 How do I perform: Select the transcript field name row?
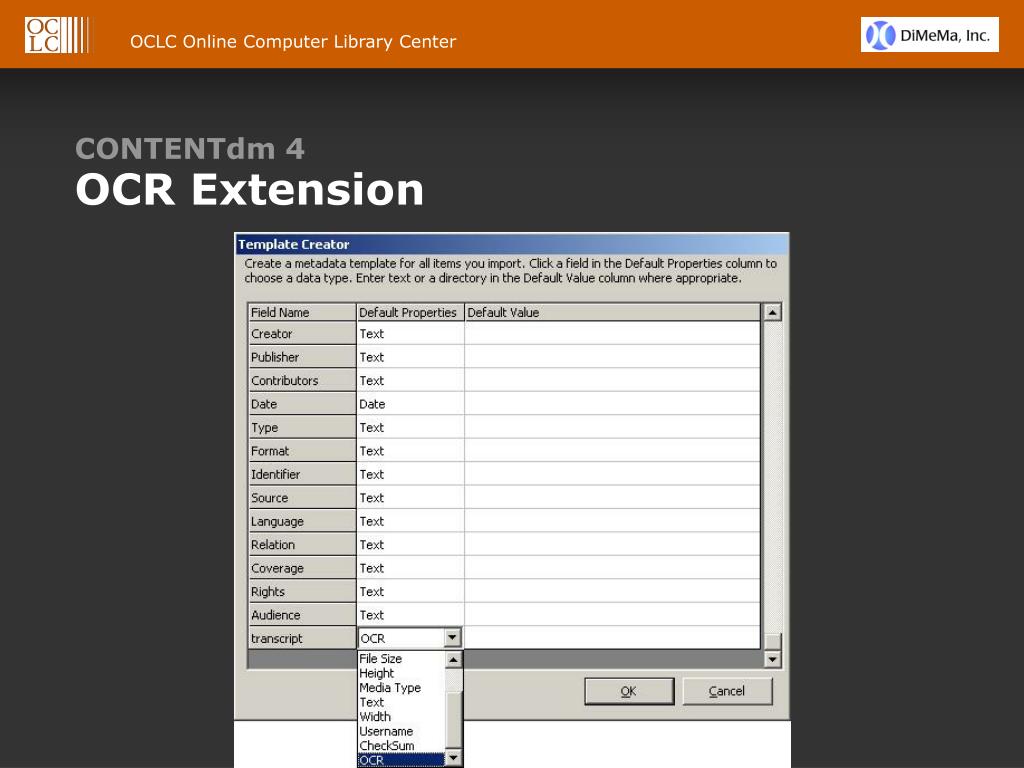coord(302,639)
